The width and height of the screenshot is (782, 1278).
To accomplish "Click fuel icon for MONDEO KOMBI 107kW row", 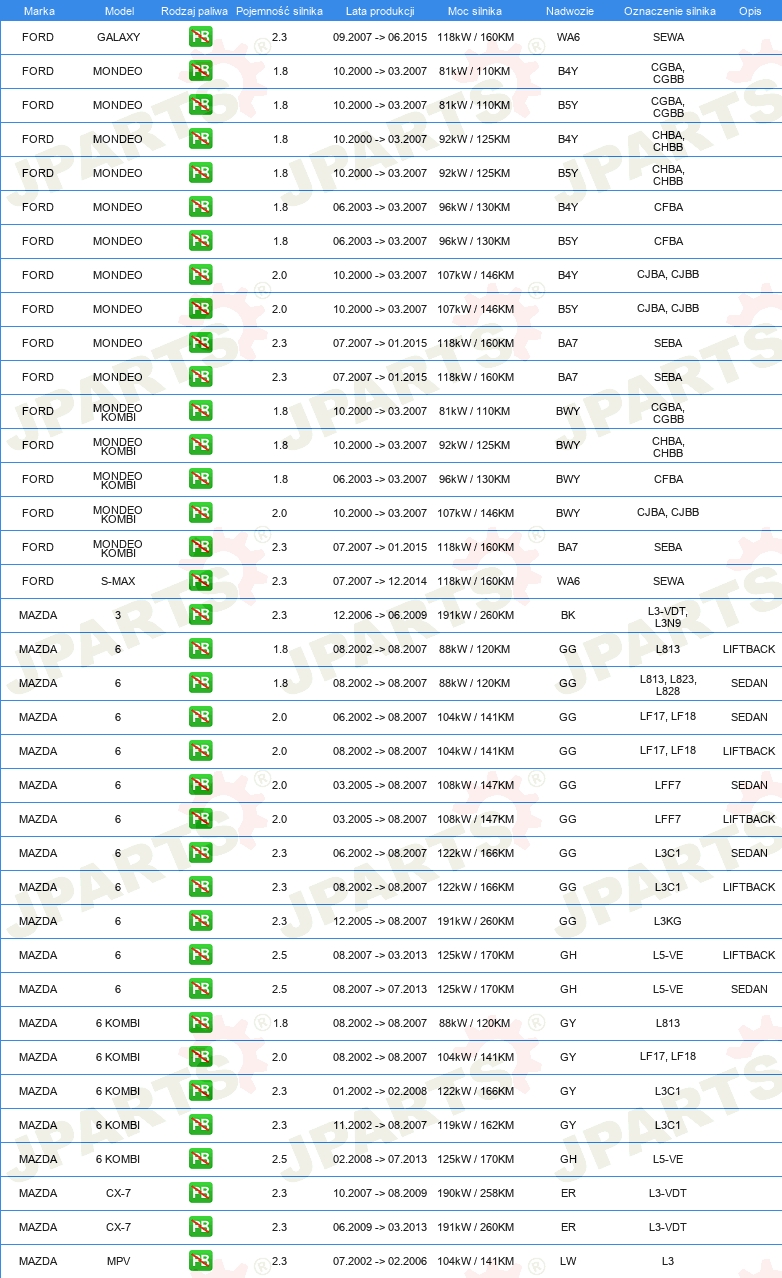I will coord(201,513).
